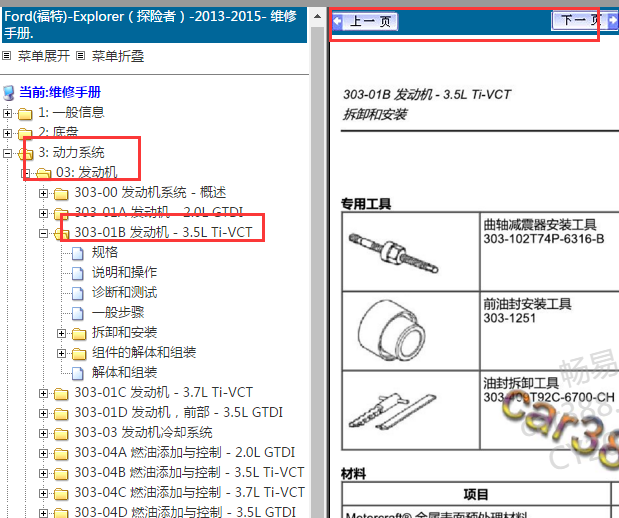
Task: Click the 下一页 next page button
Action: coord(585,21)
